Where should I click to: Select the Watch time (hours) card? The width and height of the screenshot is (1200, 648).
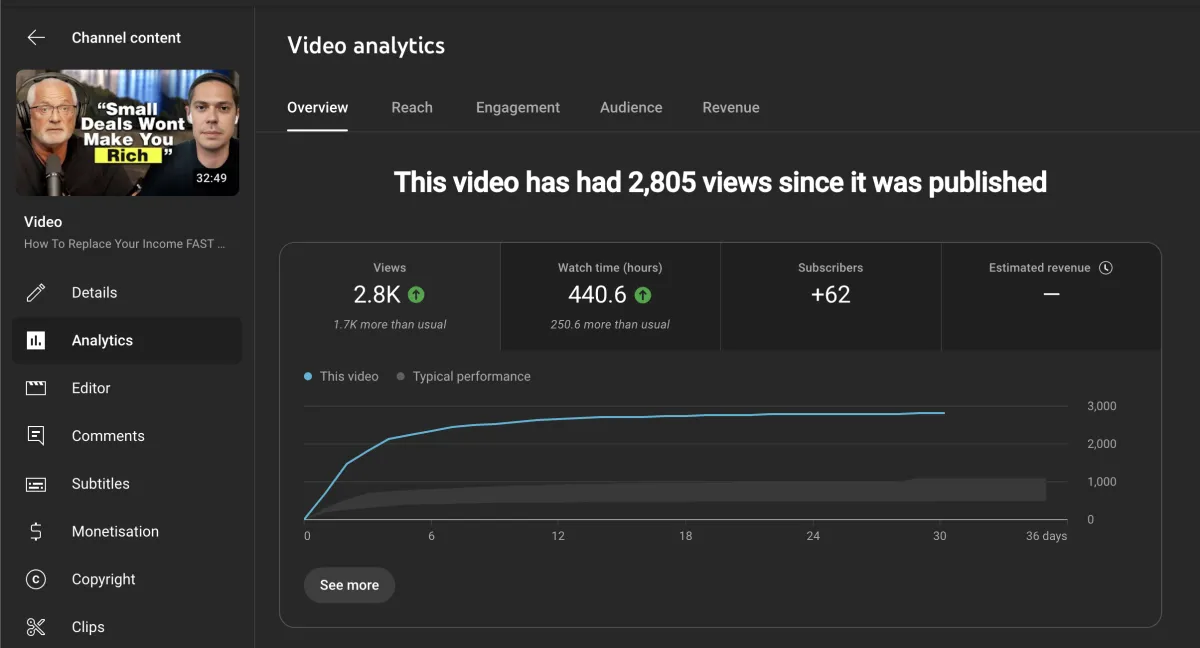[x=610, y=296]
